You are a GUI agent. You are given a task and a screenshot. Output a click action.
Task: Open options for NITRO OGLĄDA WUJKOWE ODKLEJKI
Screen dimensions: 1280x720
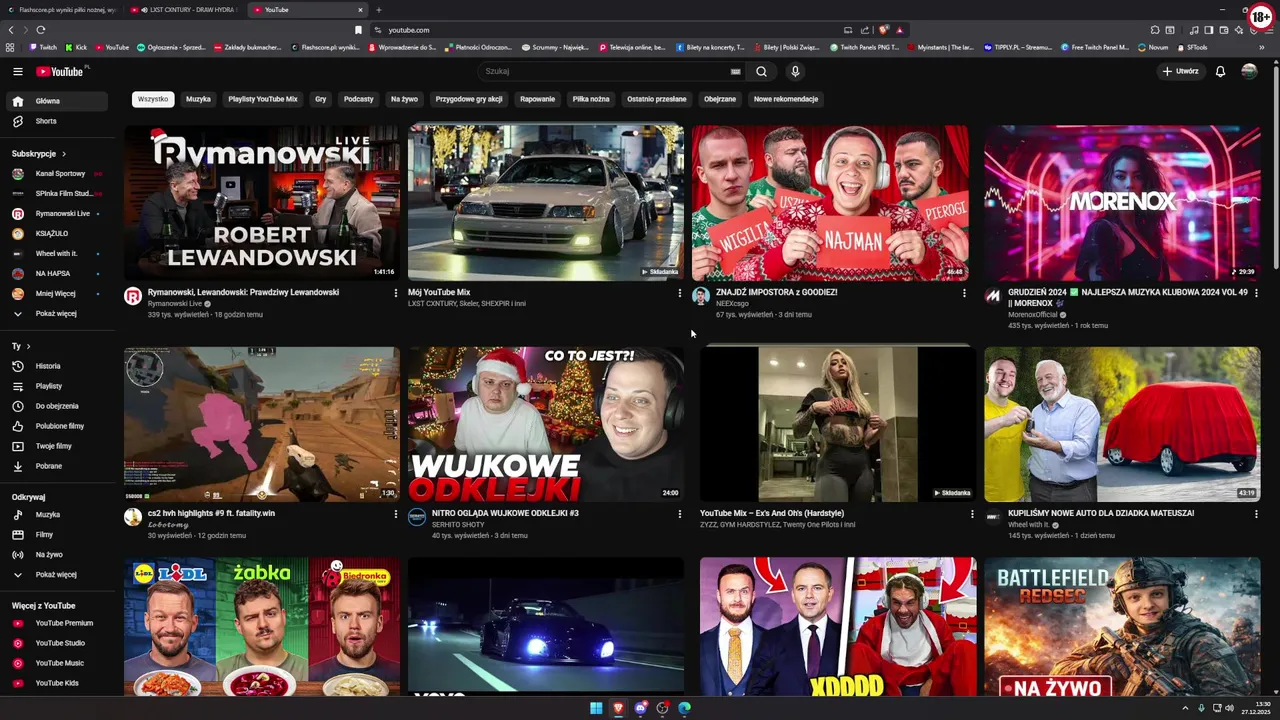680,514
